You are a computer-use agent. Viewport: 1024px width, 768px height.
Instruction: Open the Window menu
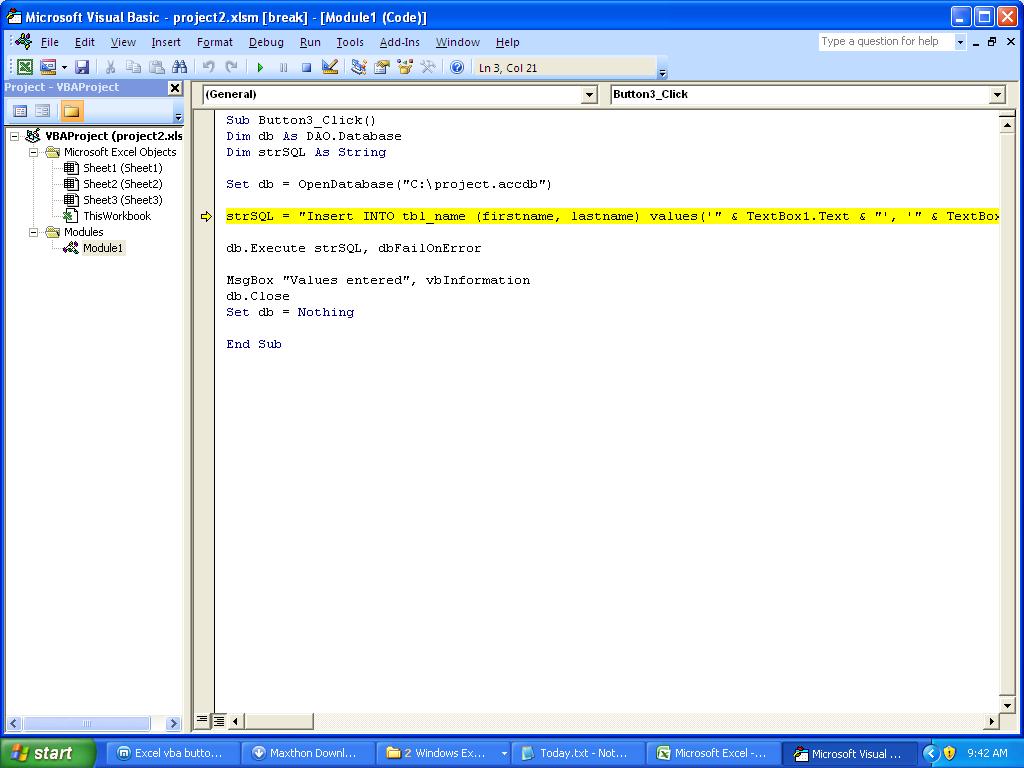click(458, 42)
